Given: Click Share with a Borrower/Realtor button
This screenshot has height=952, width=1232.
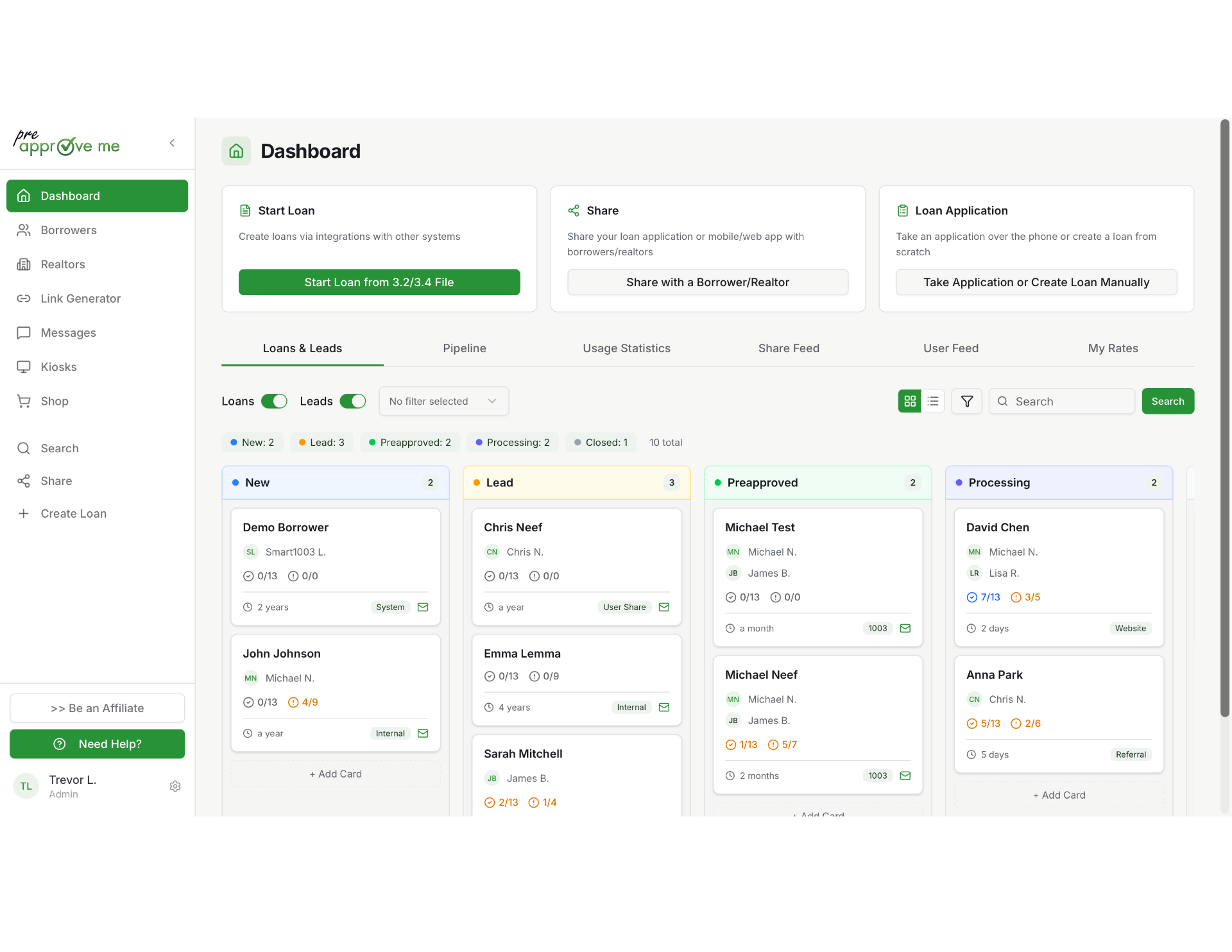Looking at the screenshot, I should coord(708,282).
